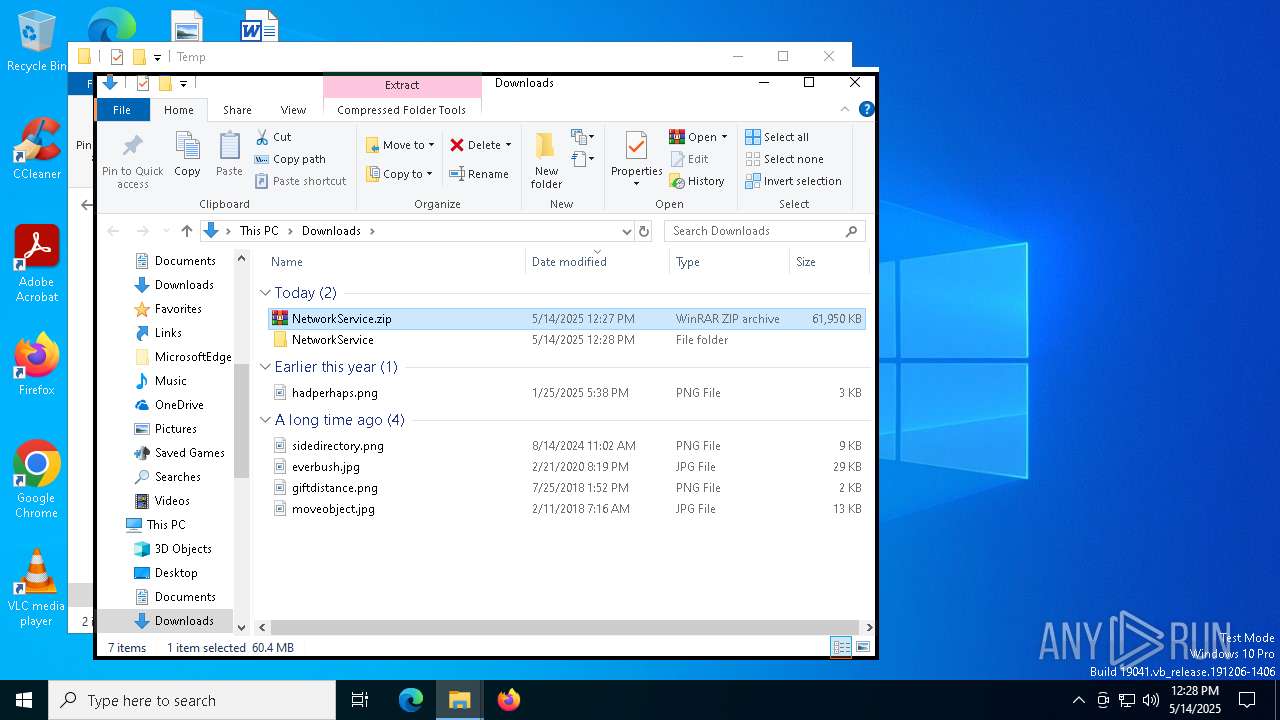
Task: Expand the Open dropdown arrow in ribbon
Action: [x=724, y=137]
